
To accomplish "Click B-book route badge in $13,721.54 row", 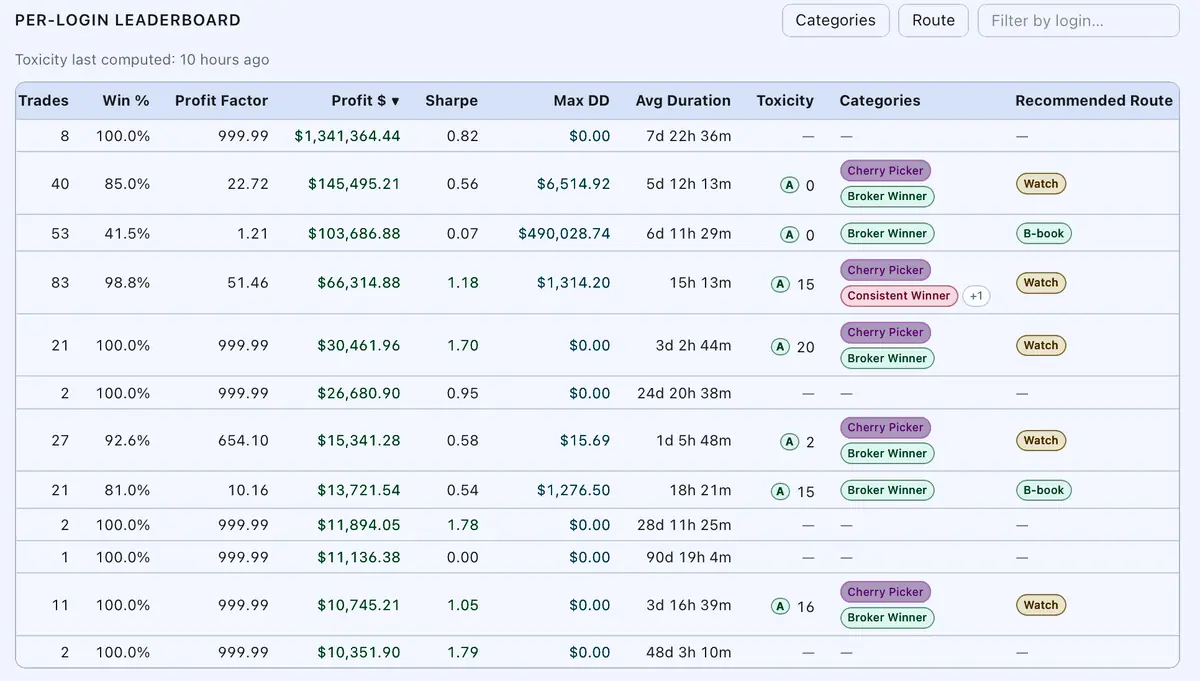I will coord(1043,490).
